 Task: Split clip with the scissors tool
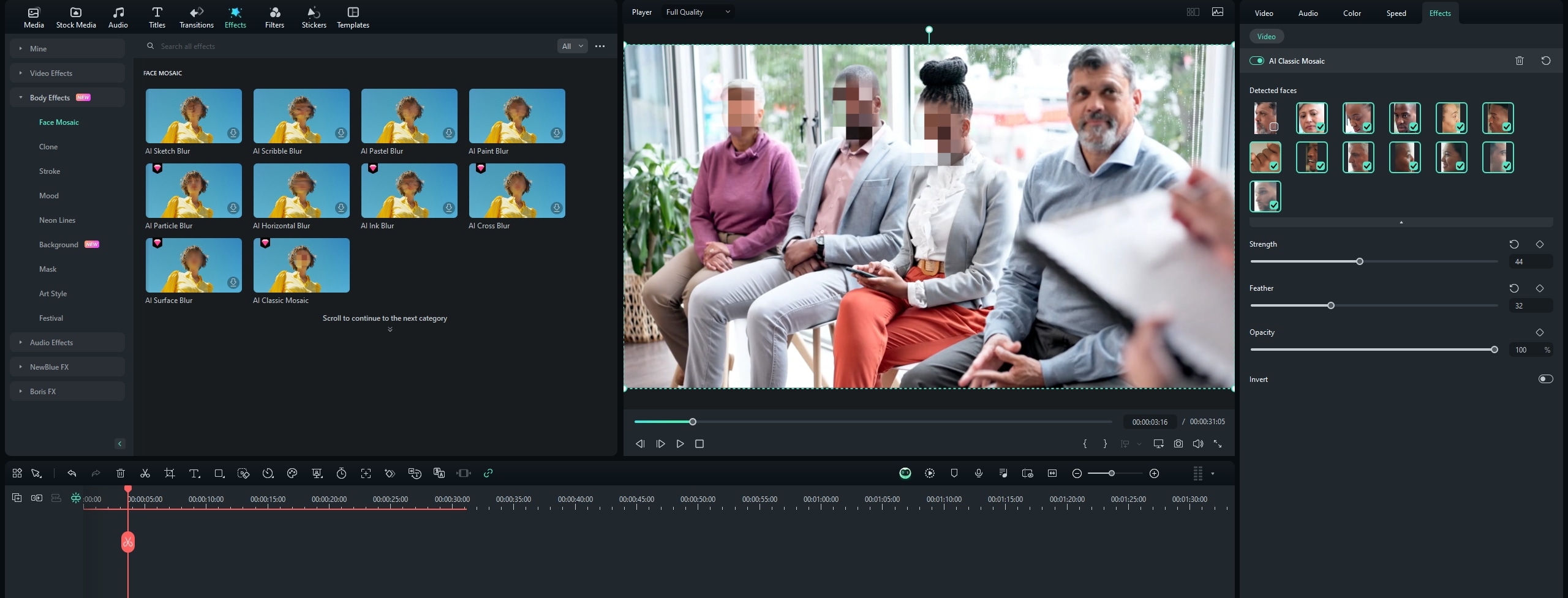click(x=145, y=473)
